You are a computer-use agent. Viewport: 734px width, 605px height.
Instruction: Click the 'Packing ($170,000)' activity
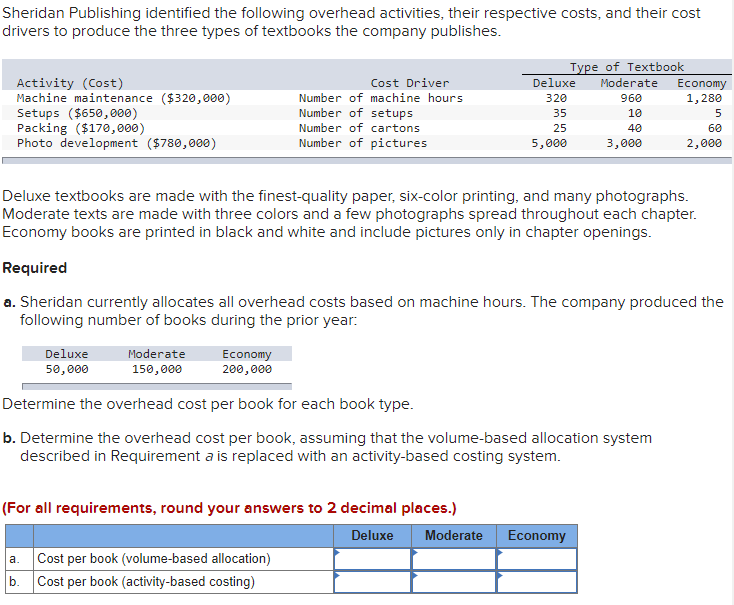pos(81,128)
